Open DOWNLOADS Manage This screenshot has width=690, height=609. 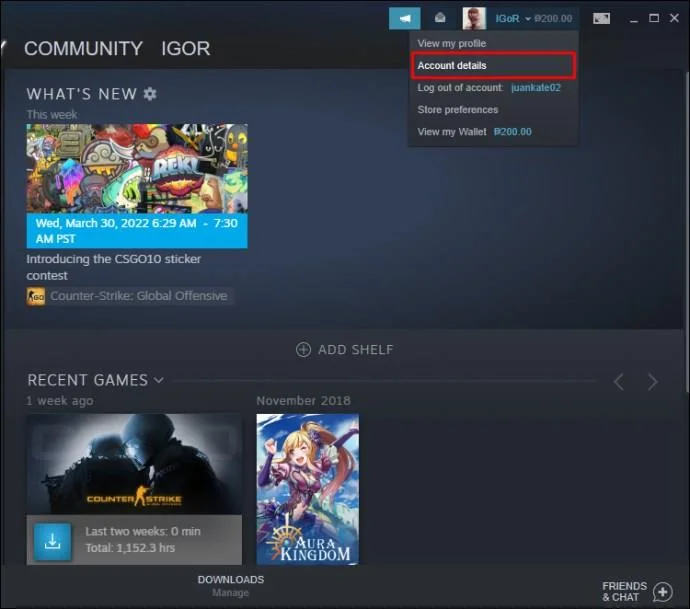(x=231, y=586)
